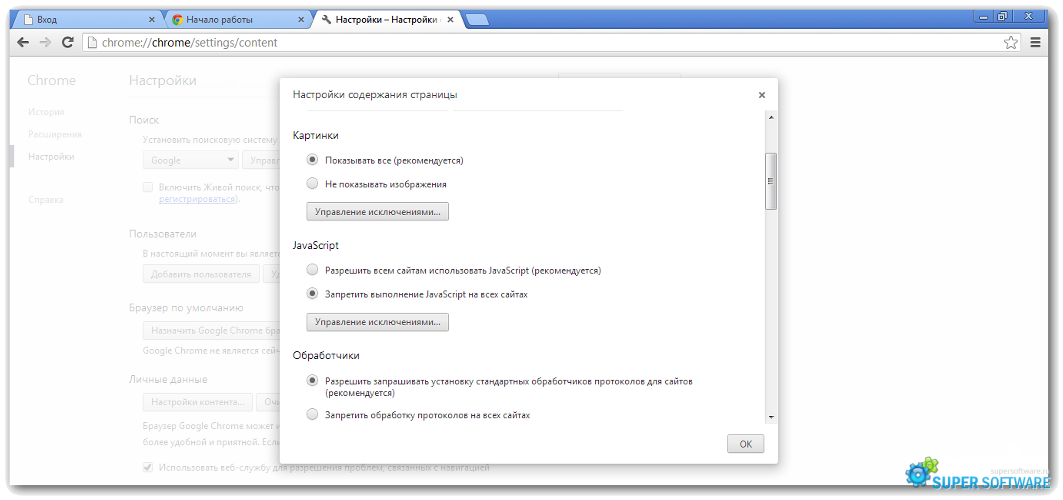Bookmark this page with the star icon
This screenshot has height=500, width=1063.
(1010, 43)
